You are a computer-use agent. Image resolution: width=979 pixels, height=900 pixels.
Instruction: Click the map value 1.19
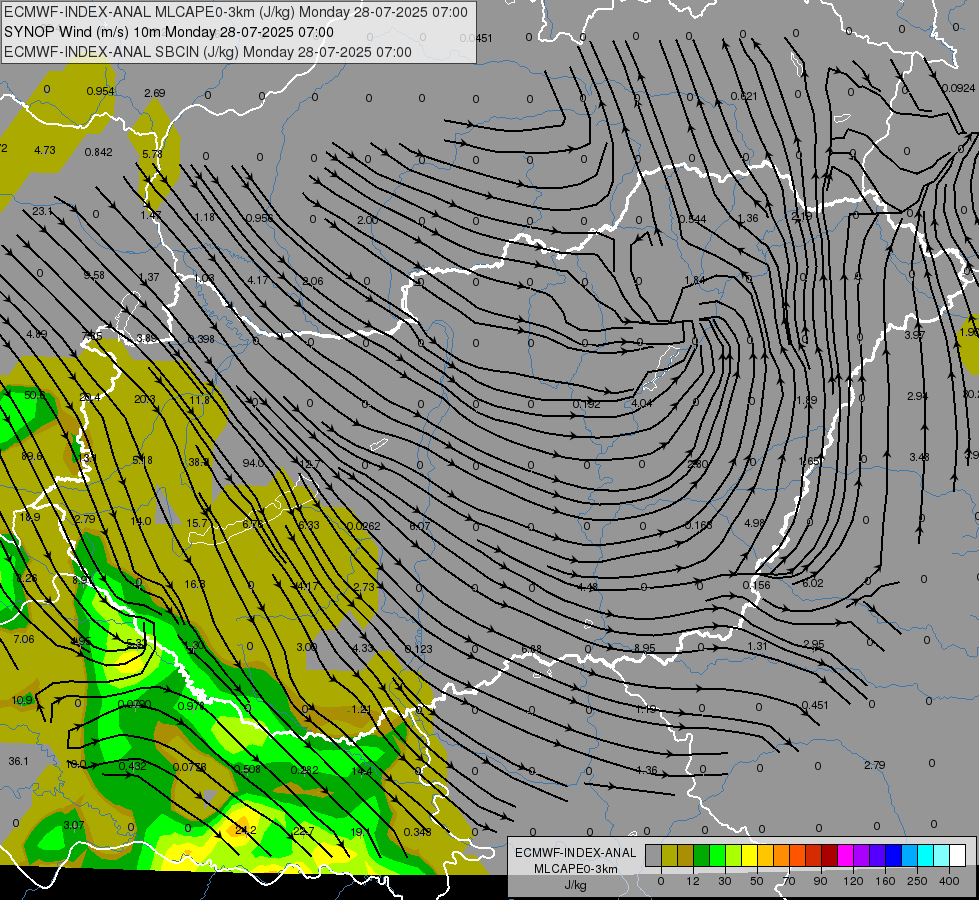pos(646,709)
